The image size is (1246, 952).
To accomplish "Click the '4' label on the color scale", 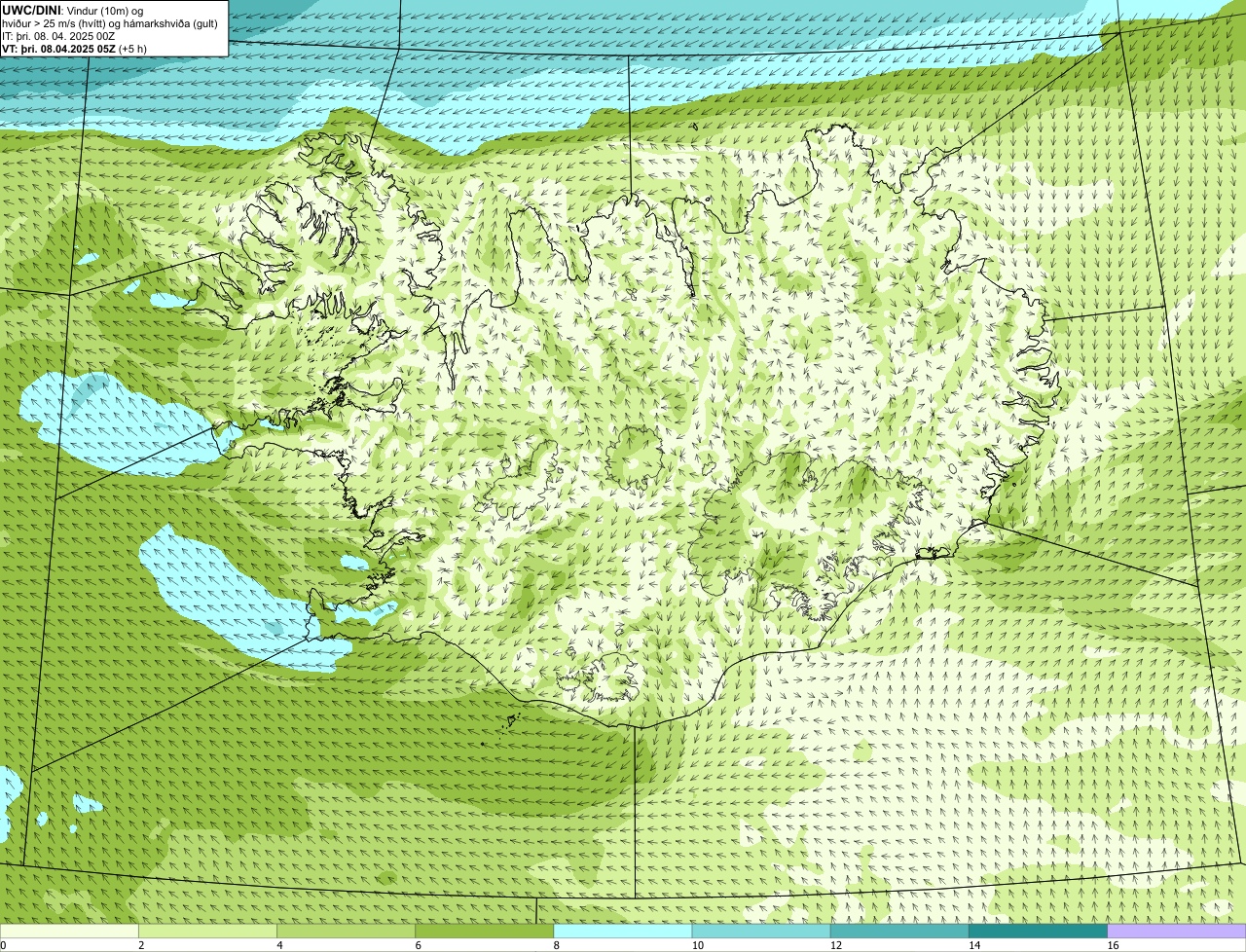I will [279, 945].
